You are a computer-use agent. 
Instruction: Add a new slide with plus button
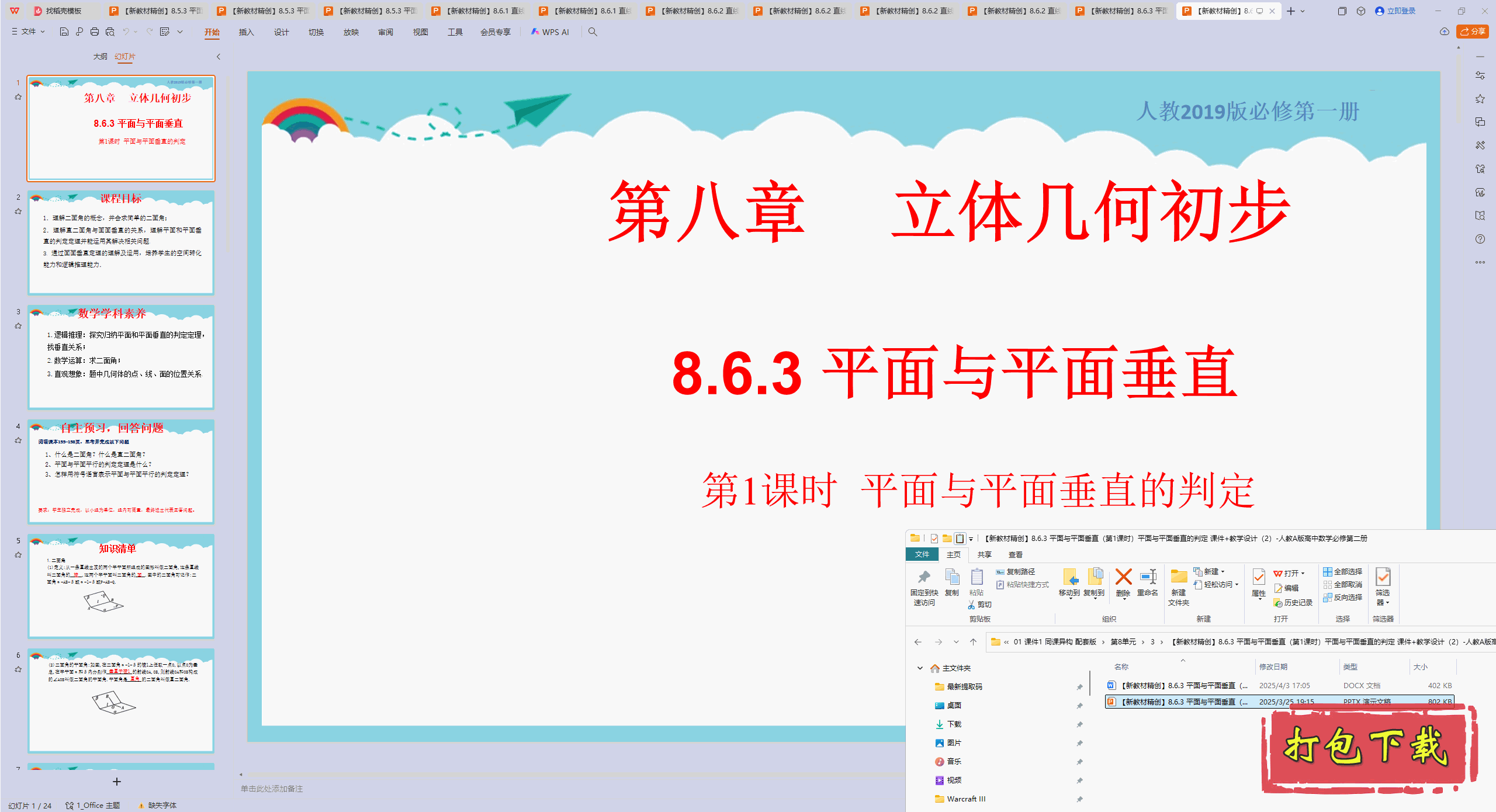click(117, 782)
